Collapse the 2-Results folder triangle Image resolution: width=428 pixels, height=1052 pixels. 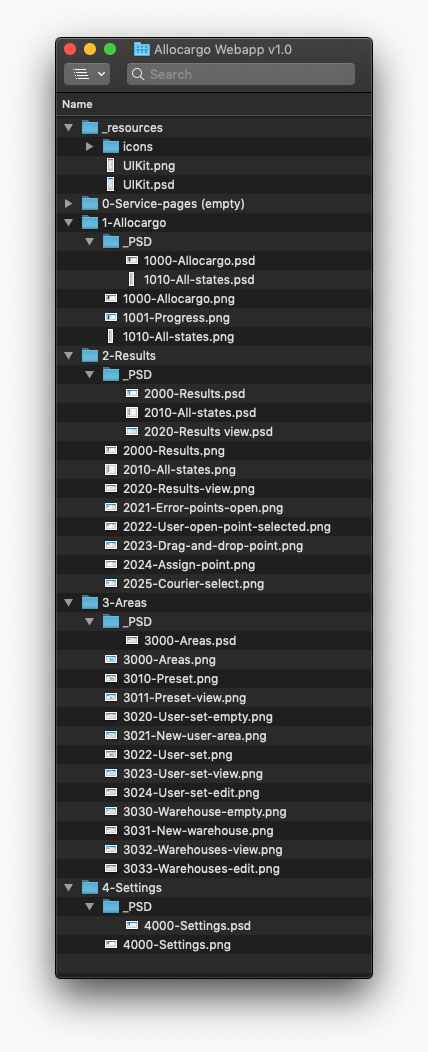click(x=69, y=356)
